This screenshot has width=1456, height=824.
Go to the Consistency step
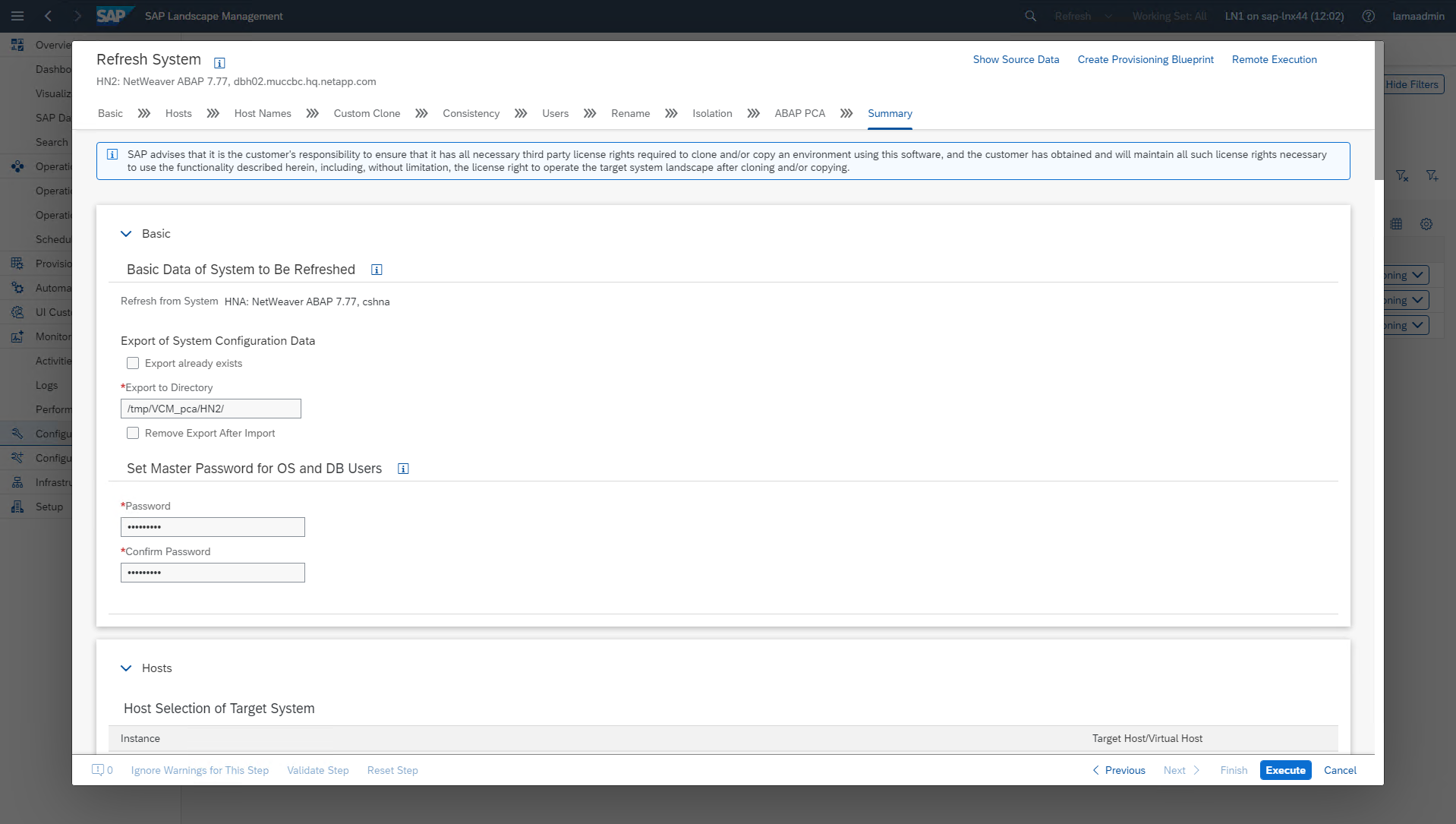tap(471, 113)
